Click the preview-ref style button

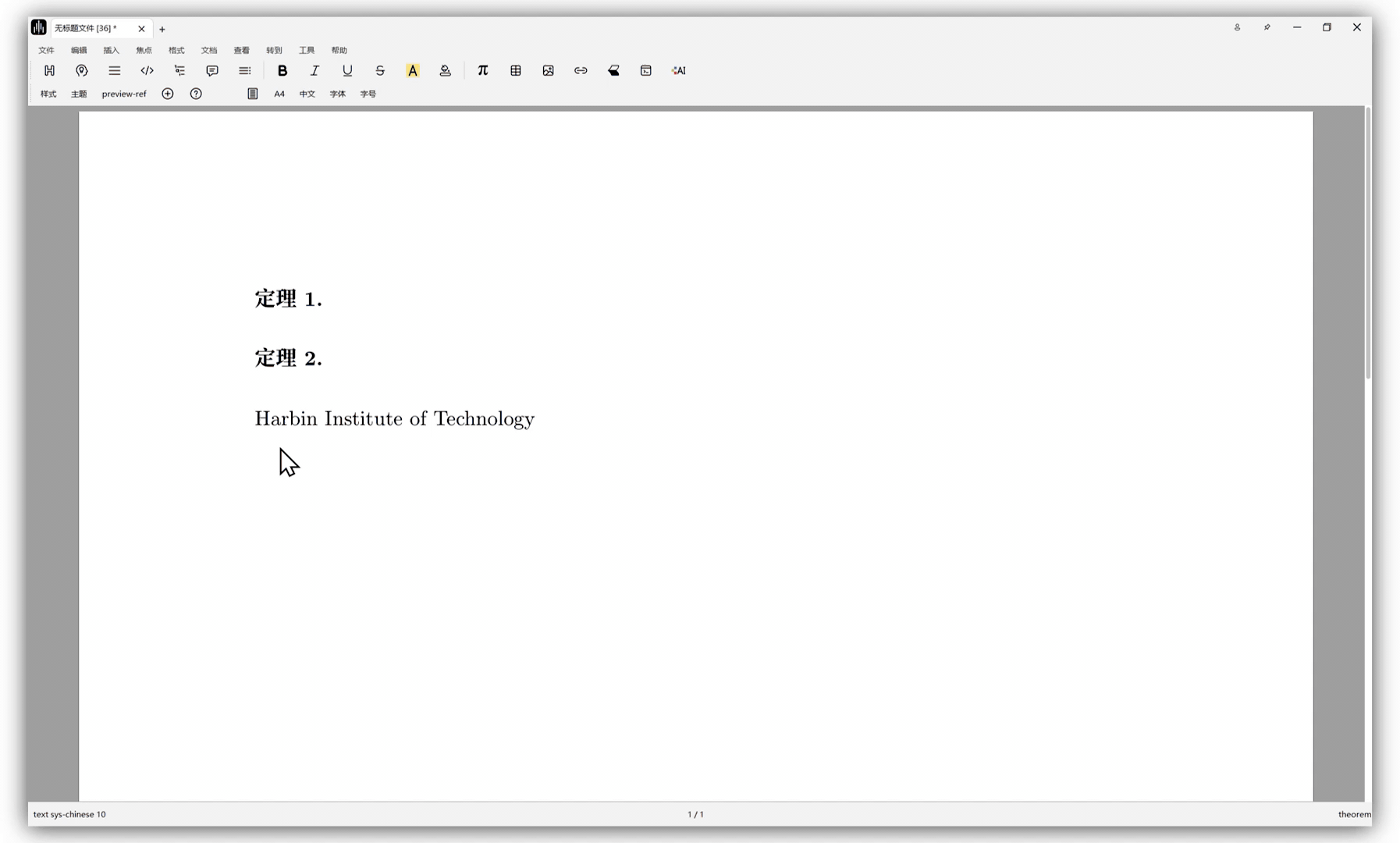tap(123, 94)
